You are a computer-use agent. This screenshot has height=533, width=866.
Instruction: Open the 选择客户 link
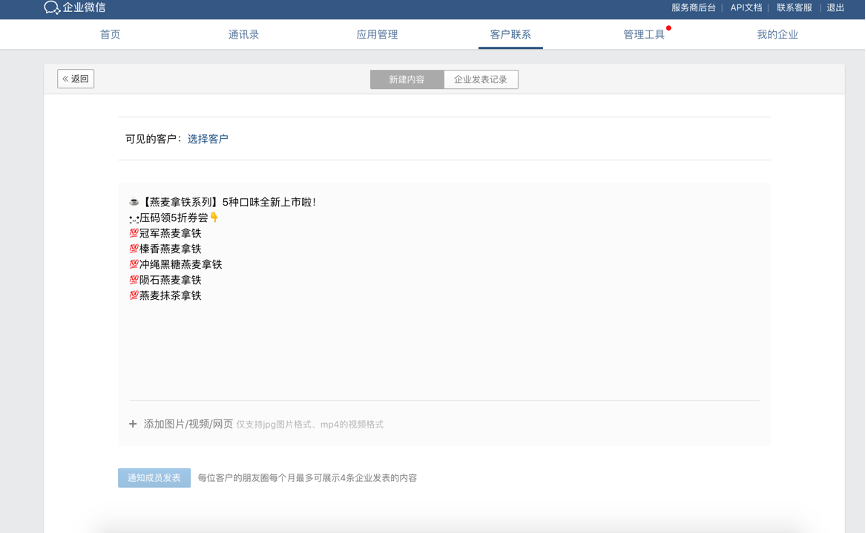208,139
